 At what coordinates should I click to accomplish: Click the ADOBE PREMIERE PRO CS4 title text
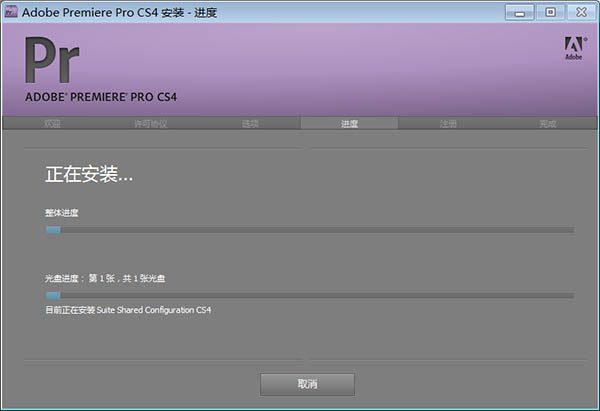click(x=101, y=97)
